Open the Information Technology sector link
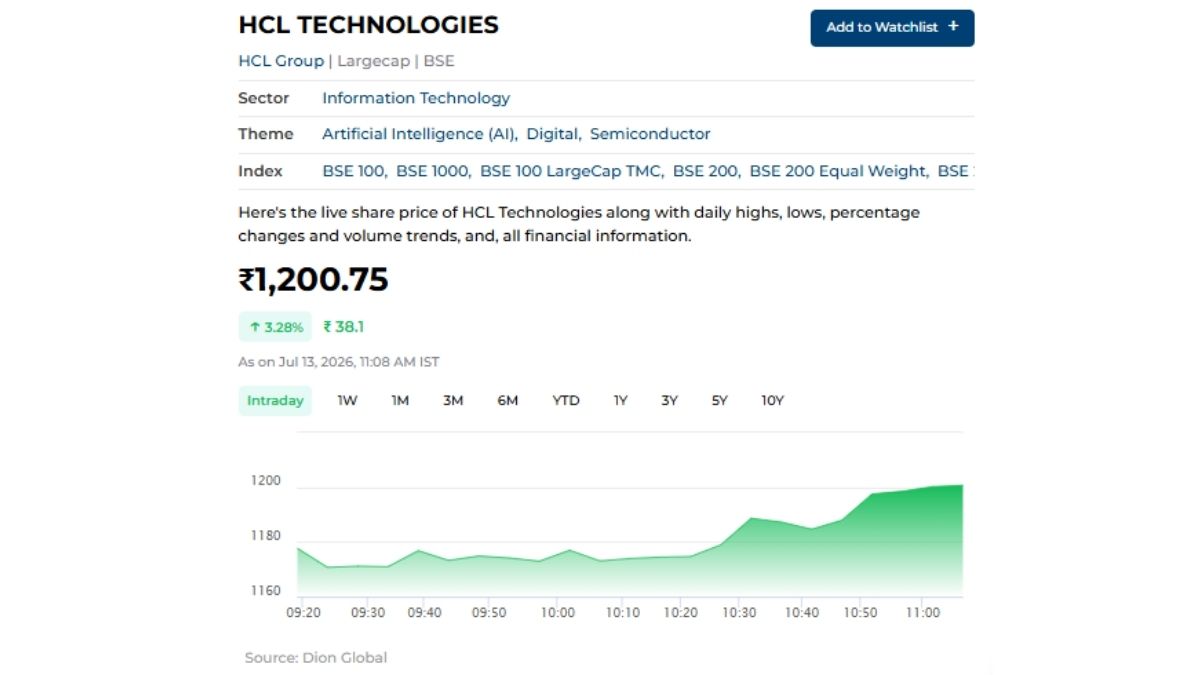The width and height of the screenshot is (1200, 675). (416, 98)
